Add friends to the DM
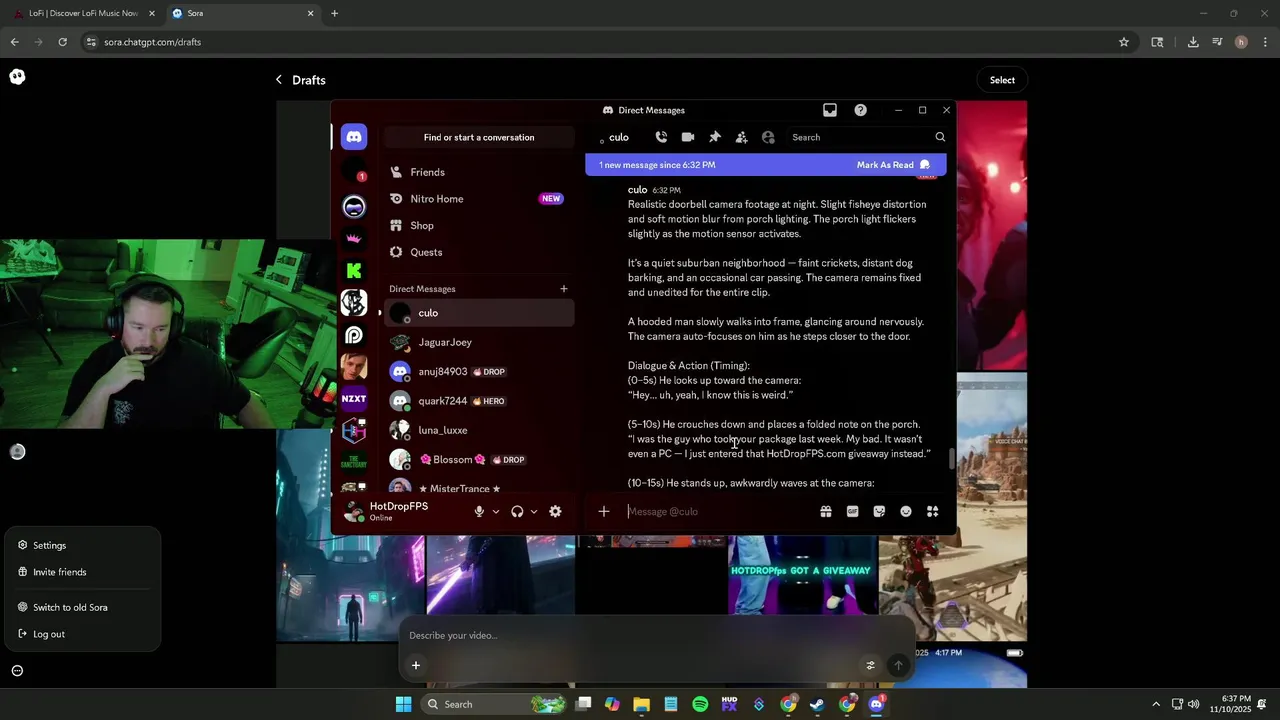 point(741,137)
